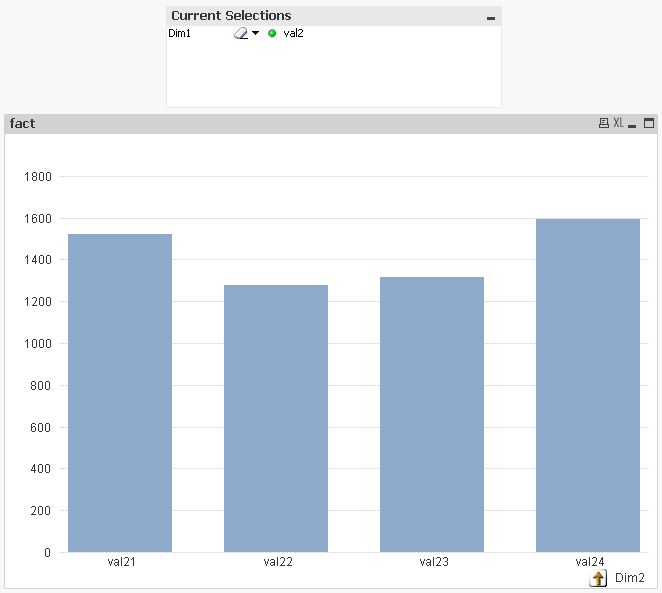Click the Current Selections title bar
Screen dimensions: 662x593
click(x=334, y=16)
